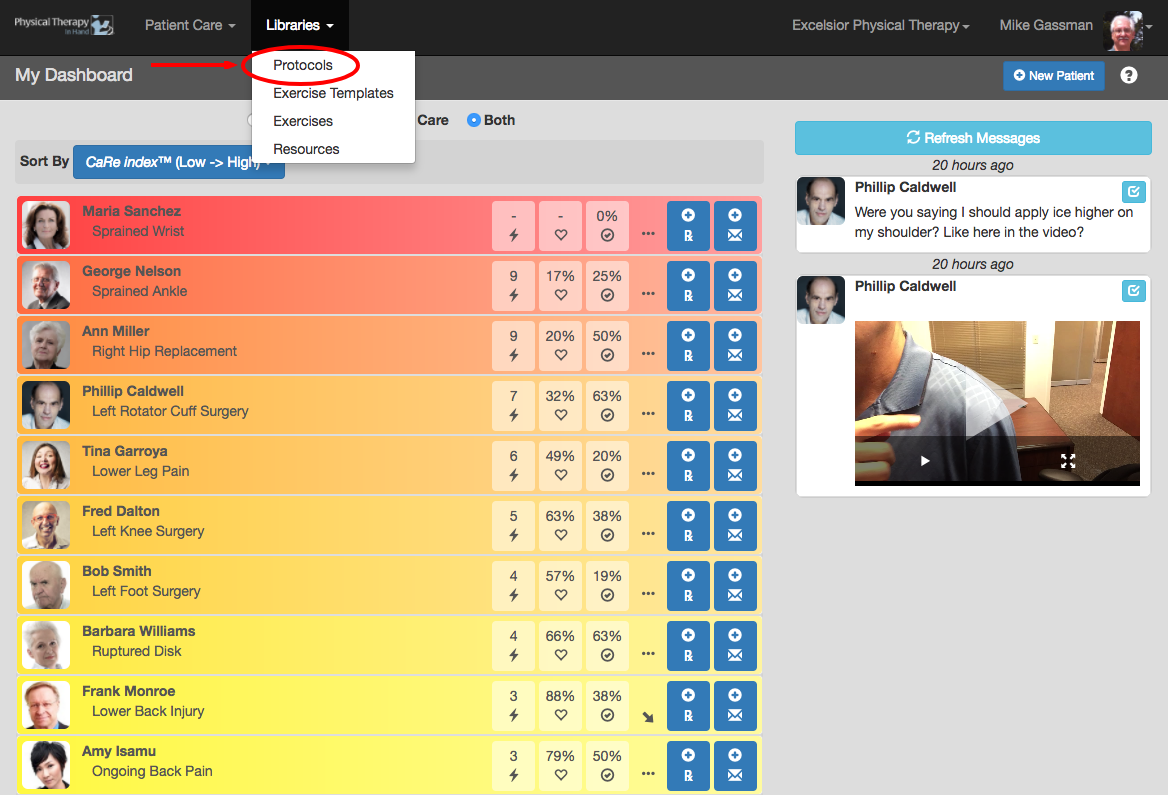The height and width of the screenshot is (795, 1168).
Task: Open Resources from the Libraries menu
Action: click(x=306, y=149)
